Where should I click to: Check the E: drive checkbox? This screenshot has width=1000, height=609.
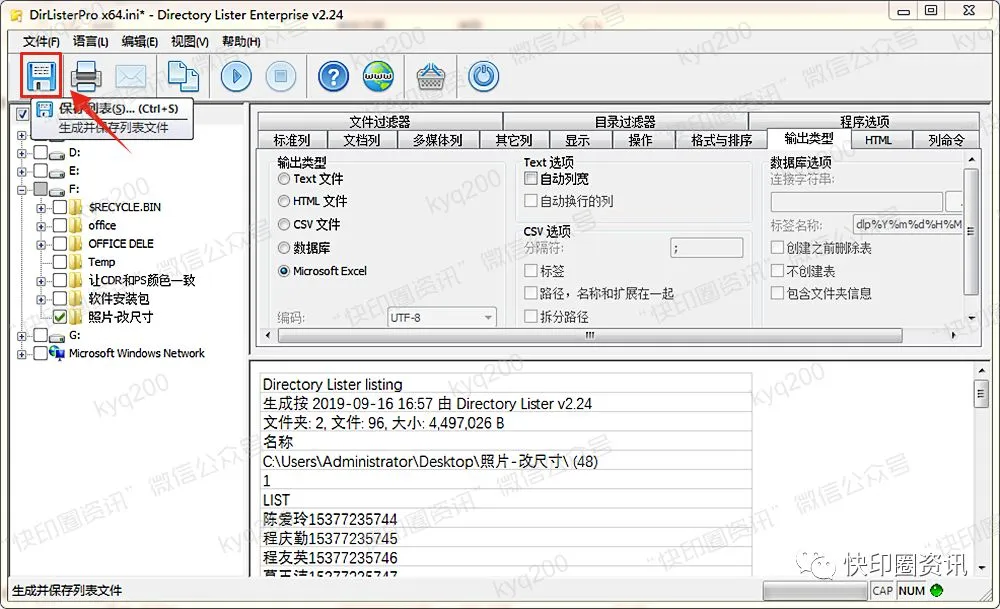tap(40, 171)
